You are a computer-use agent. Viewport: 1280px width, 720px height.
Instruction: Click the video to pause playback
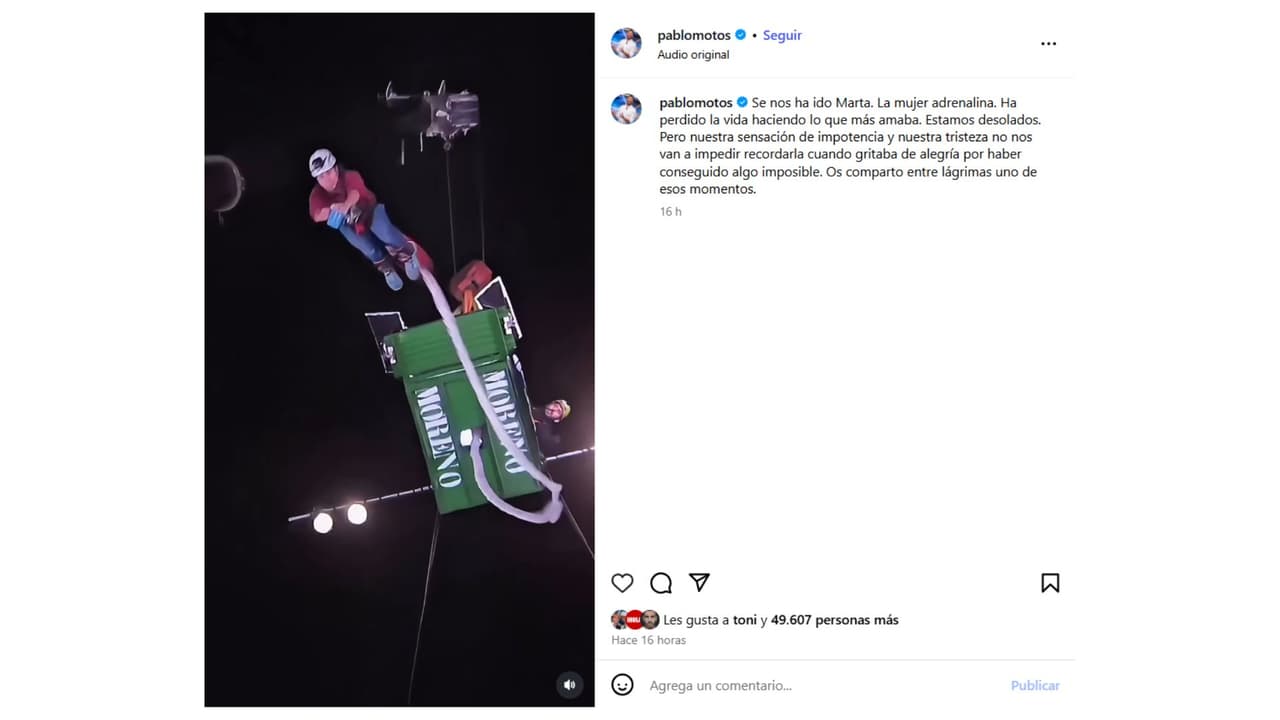(399, 360)
